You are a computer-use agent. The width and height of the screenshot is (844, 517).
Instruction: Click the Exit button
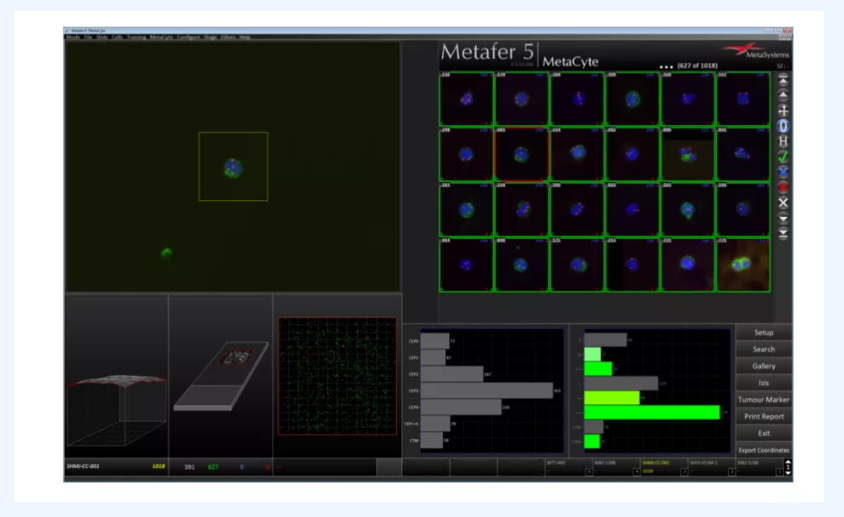pyautogui.click(x=763, y=433)
